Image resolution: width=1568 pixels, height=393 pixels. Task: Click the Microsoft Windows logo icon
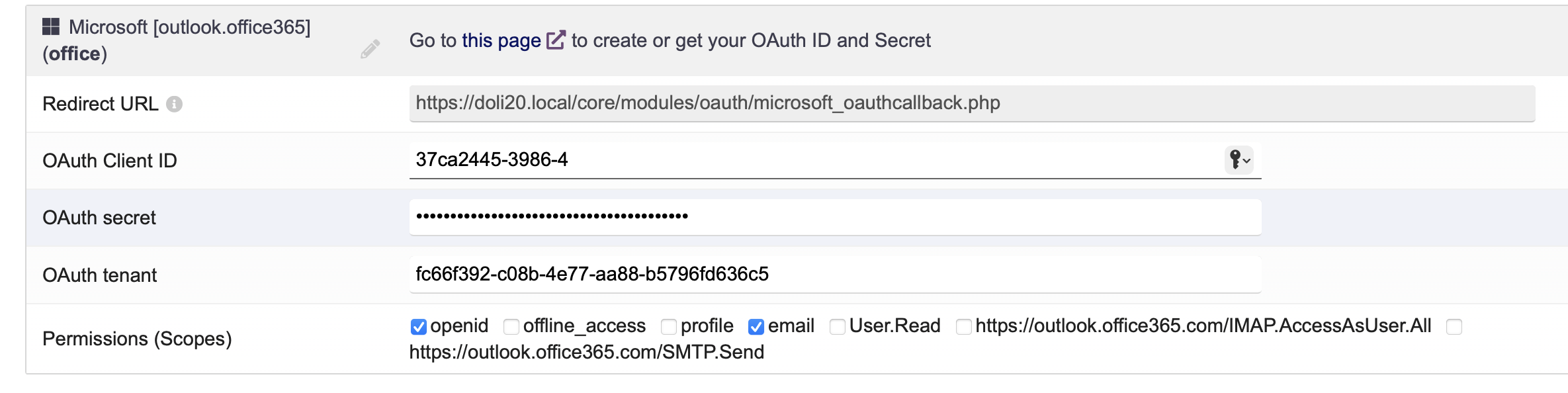(x=51, y=26)
